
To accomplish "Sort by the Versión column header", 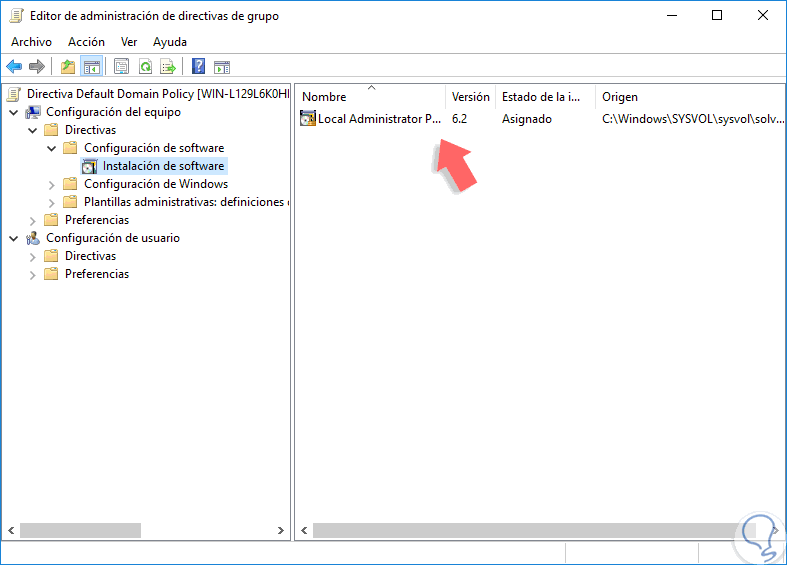I will (470, 96).
